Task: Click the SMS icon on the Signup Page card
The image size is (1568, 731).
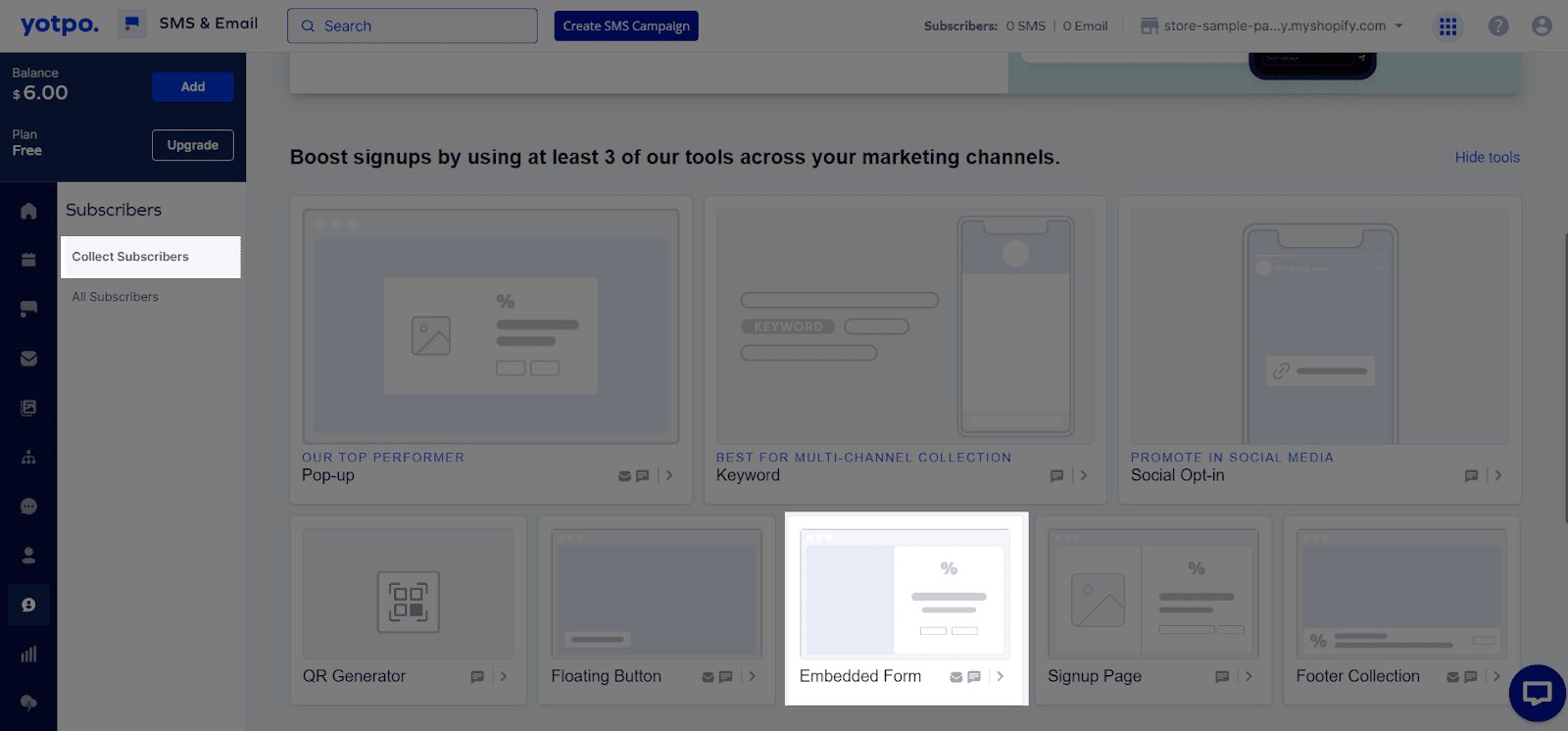Action: click(x=1222, y=677)
